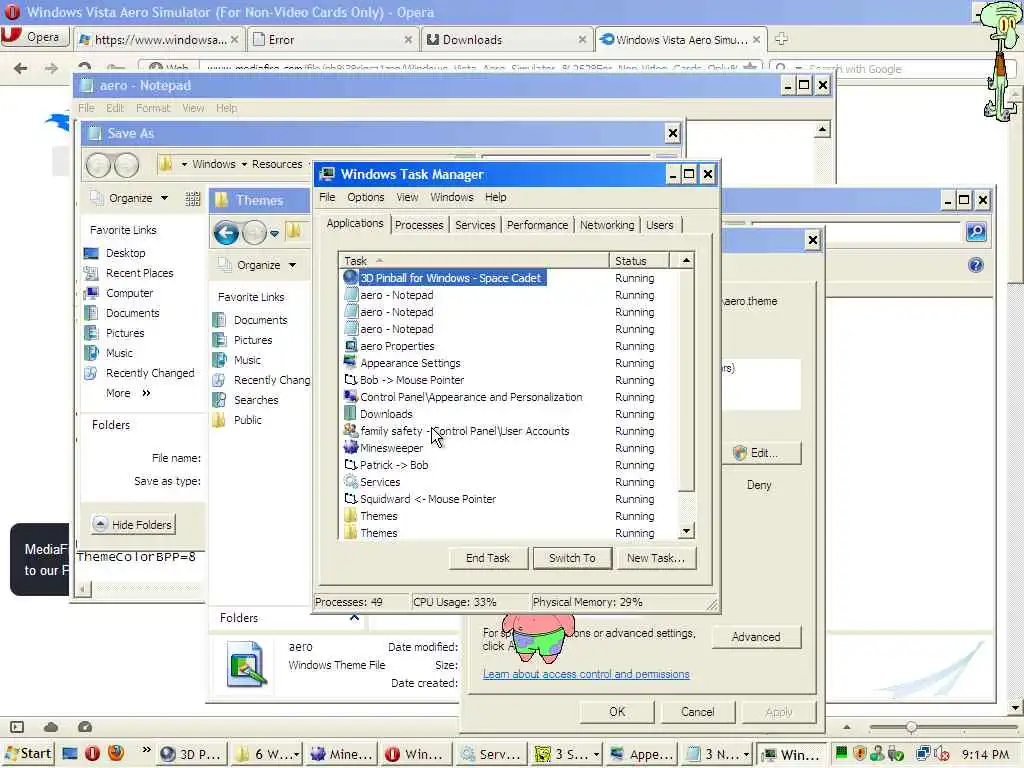This screenshot has width=1024, height=768.
Task: Switch to the Downloads tab in Opera
Action: 507,40
